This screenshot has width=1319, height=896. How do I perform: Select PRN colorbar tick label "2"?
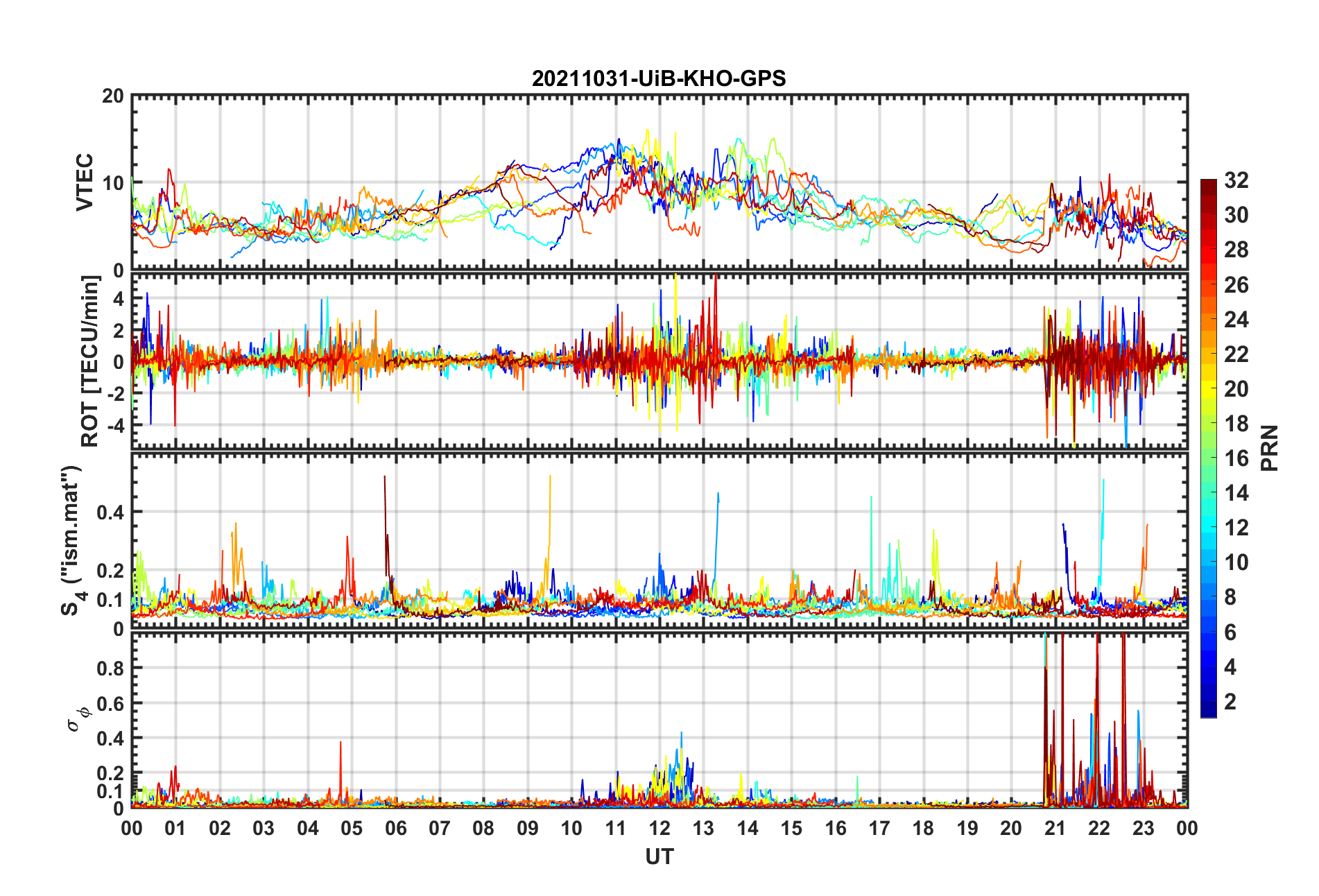point(1230,702)
